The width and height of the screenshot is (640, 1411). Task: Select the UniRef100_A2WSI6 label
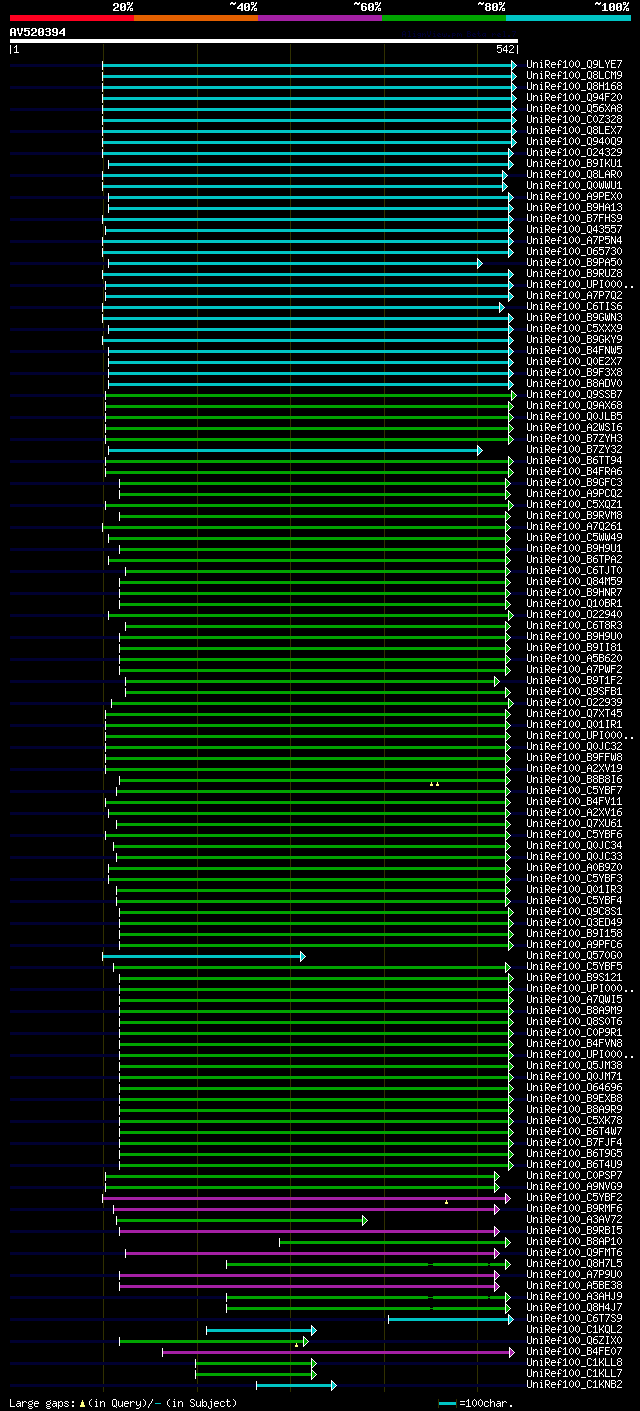pos(574,427)
